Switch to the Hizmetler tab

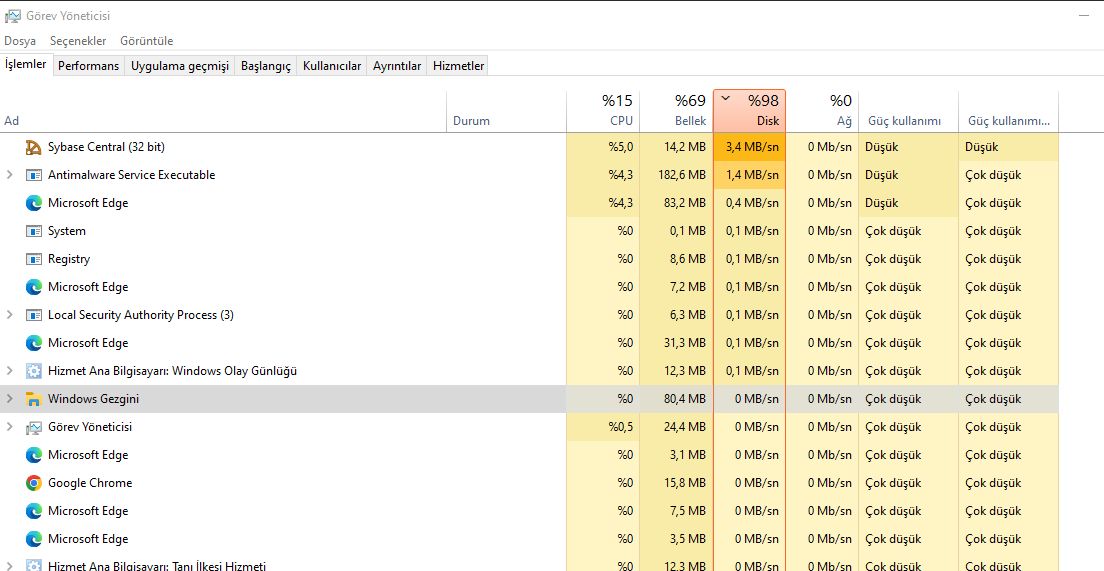tap(458, 66)
